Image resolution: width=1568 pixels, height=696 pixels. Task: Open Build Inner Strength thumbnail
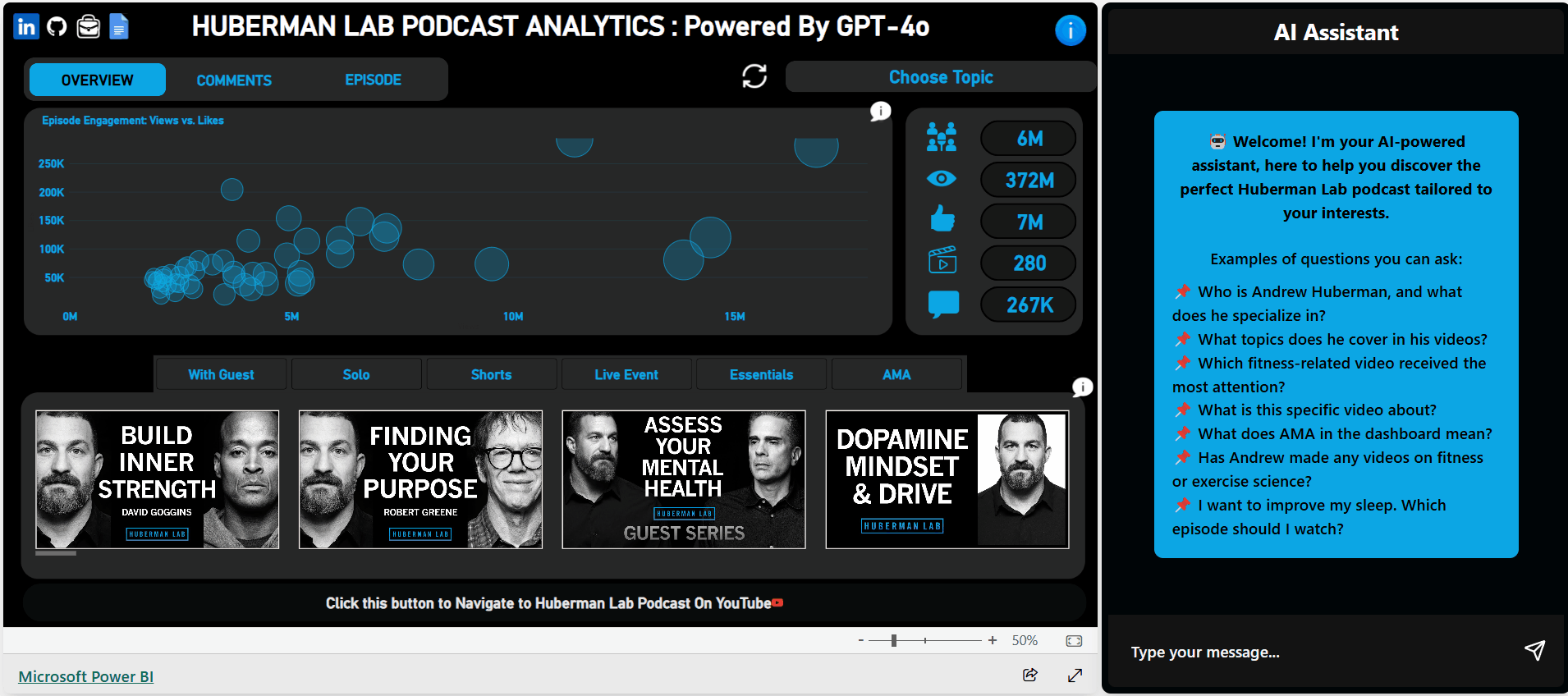click(157, 479)
